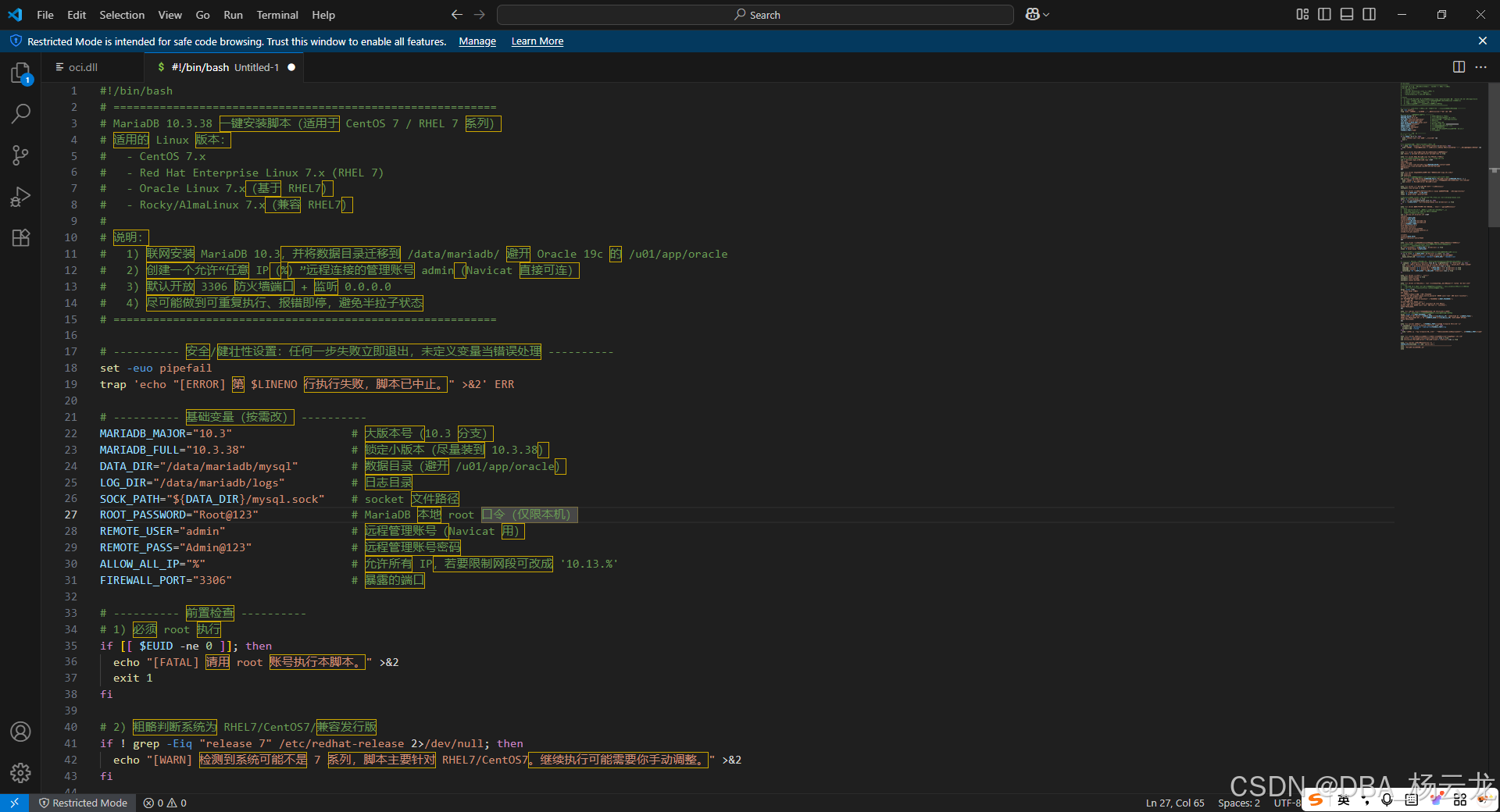The height and width of the screenshot is (812, 1500).
Task: Click the VS Code logo icon
Action: tap(15, 14)
